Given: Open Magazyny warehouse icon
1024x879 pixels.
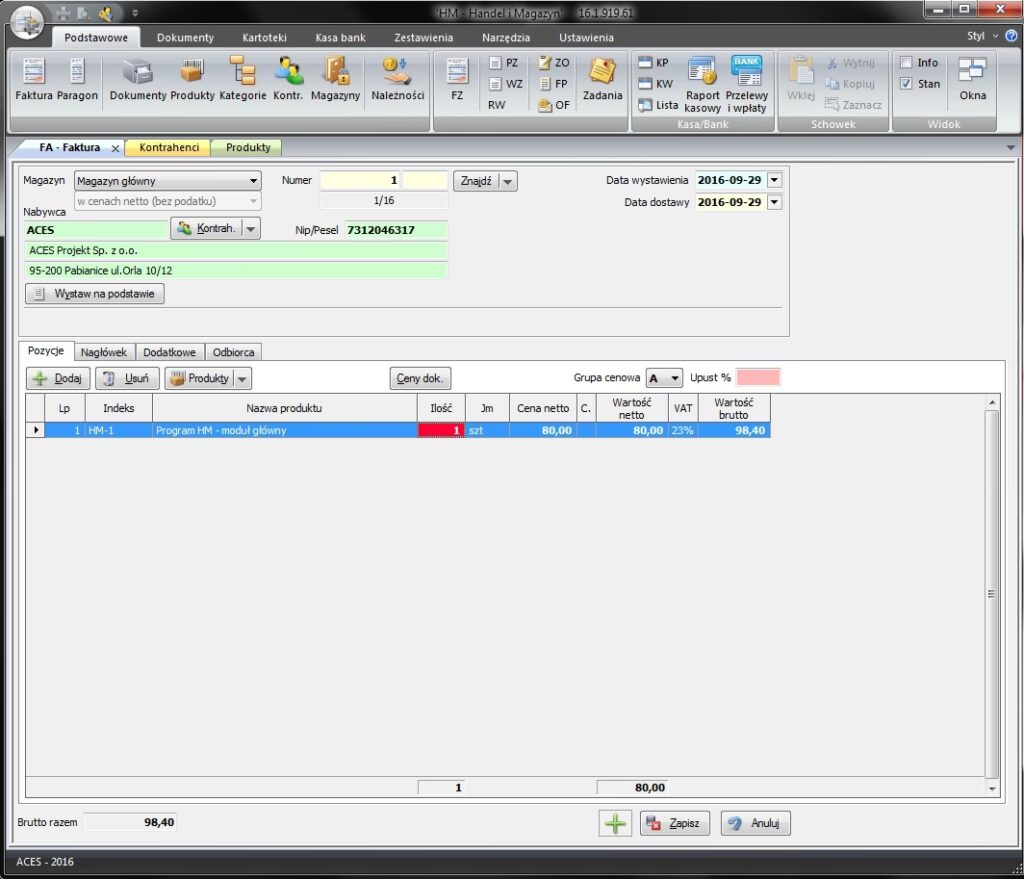Looking at the screenshot, I should click(335, 80).
